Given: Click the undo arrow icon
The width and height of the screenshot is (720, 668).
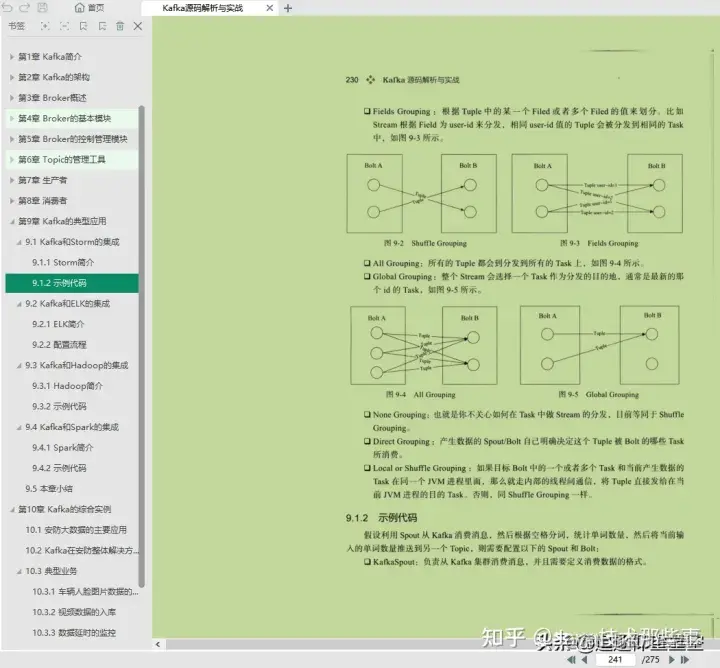Looking at the screenshot, I should (x=7, y=8).
